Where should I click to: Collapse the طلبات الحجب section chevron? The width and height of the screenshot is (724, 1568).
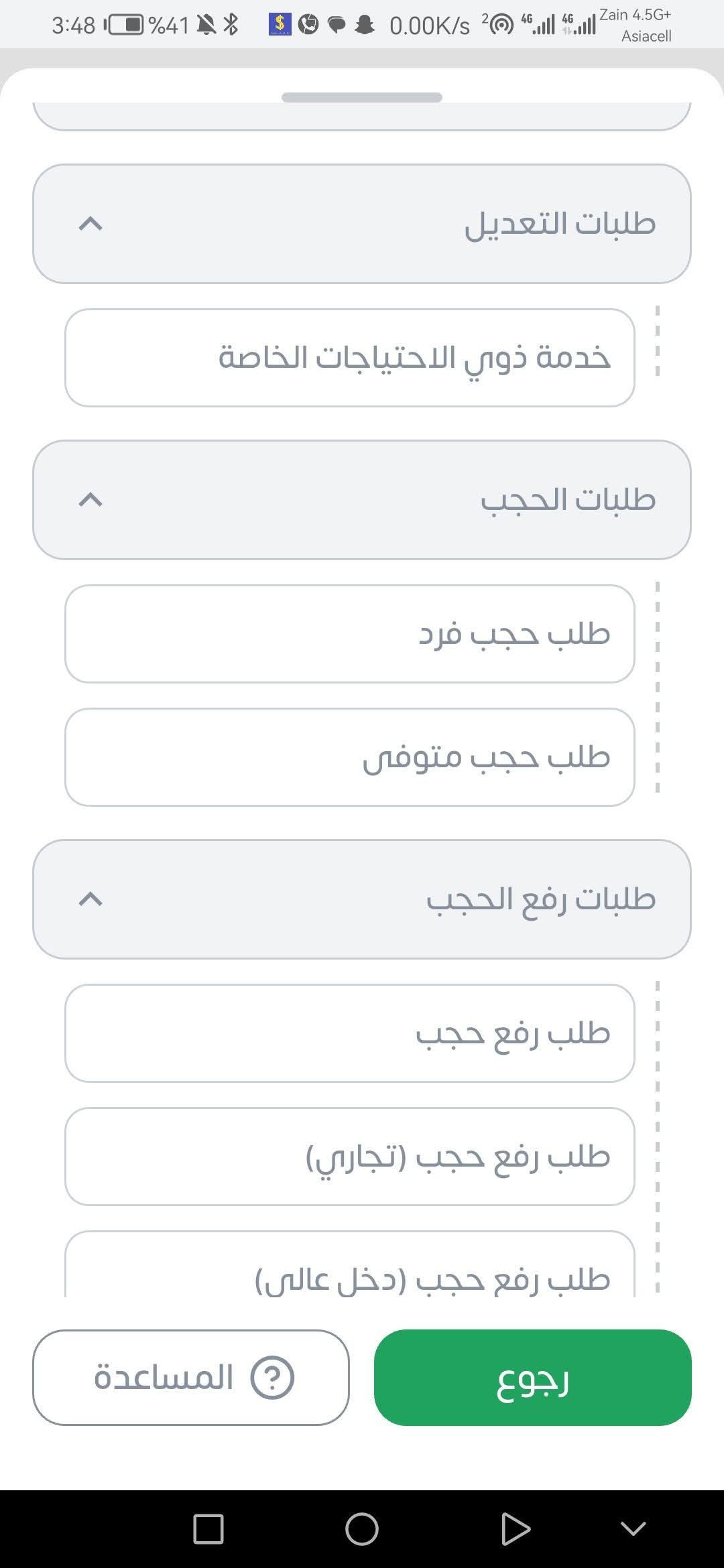[90, 500]
